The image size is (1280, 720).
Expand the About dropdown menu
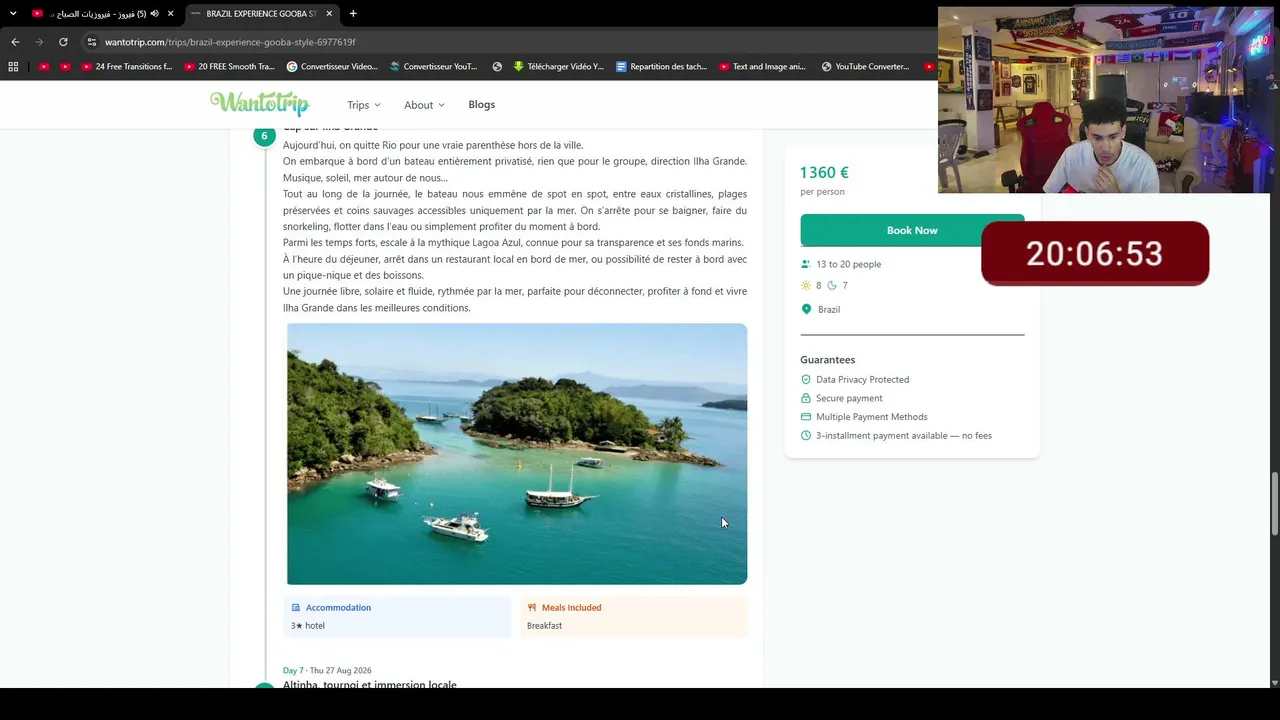click(424, 105)
